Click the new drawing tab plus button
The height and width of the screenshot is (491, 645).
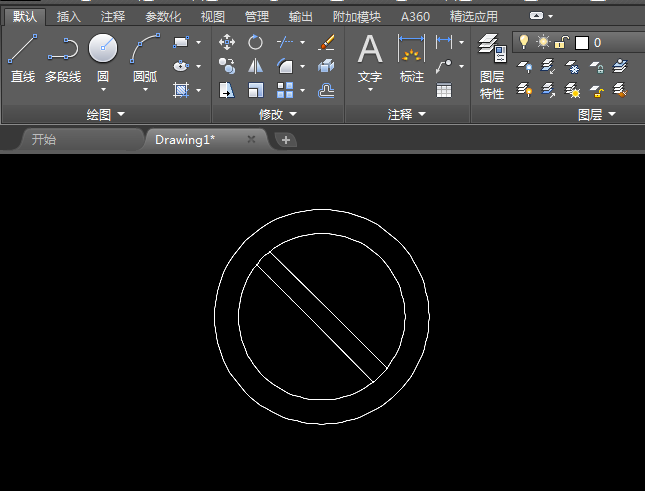point(286,140)
